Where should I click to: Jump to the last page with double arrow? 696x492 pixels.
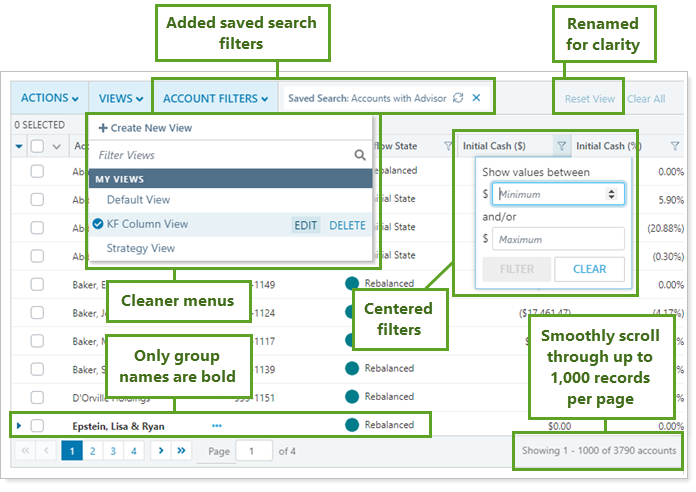coord(182,451)
